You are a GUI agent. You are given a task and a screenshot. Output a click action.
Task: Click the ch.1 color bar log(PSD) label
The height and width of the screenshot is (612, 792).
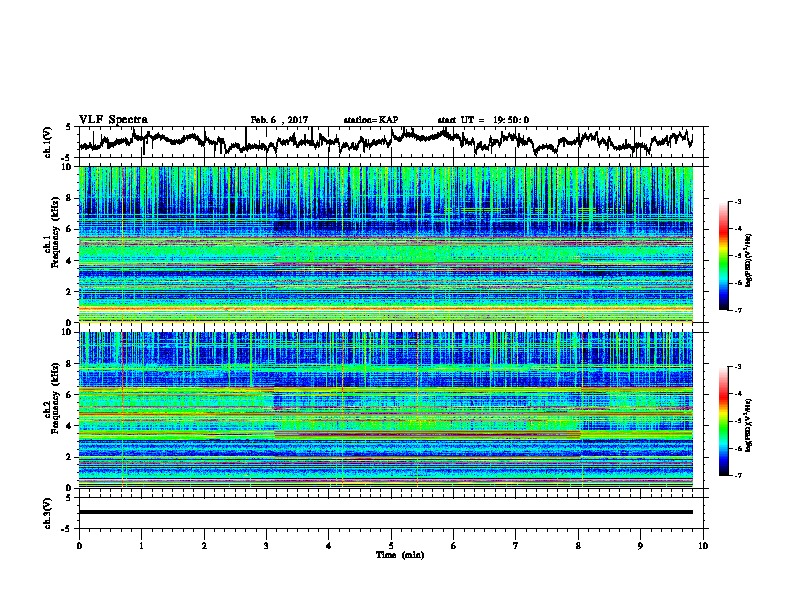coord(749,260)
